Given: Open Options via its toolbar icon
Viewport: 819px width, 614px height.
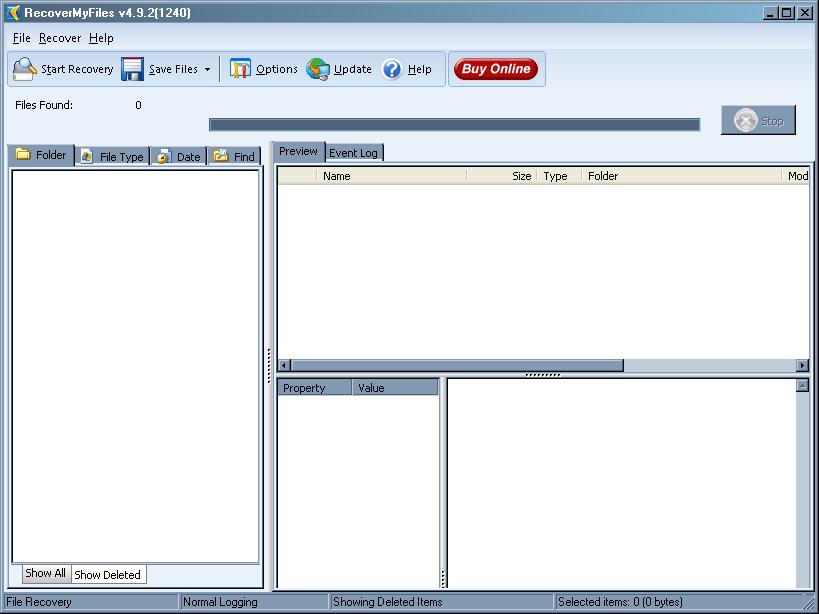Looking at the screenshot, I should coord(241,69).
